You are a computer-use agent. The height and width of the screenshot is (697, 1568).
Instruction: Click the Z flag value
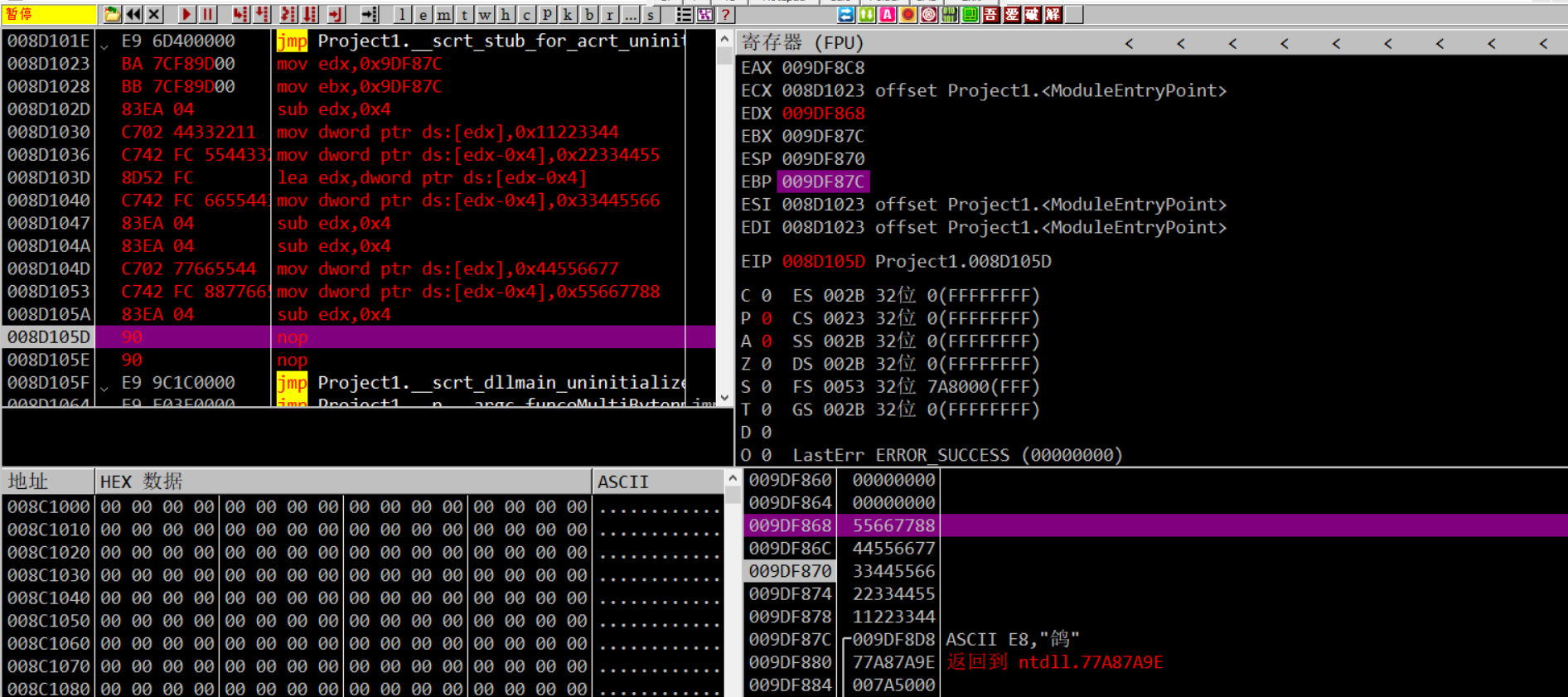point(767,364)
